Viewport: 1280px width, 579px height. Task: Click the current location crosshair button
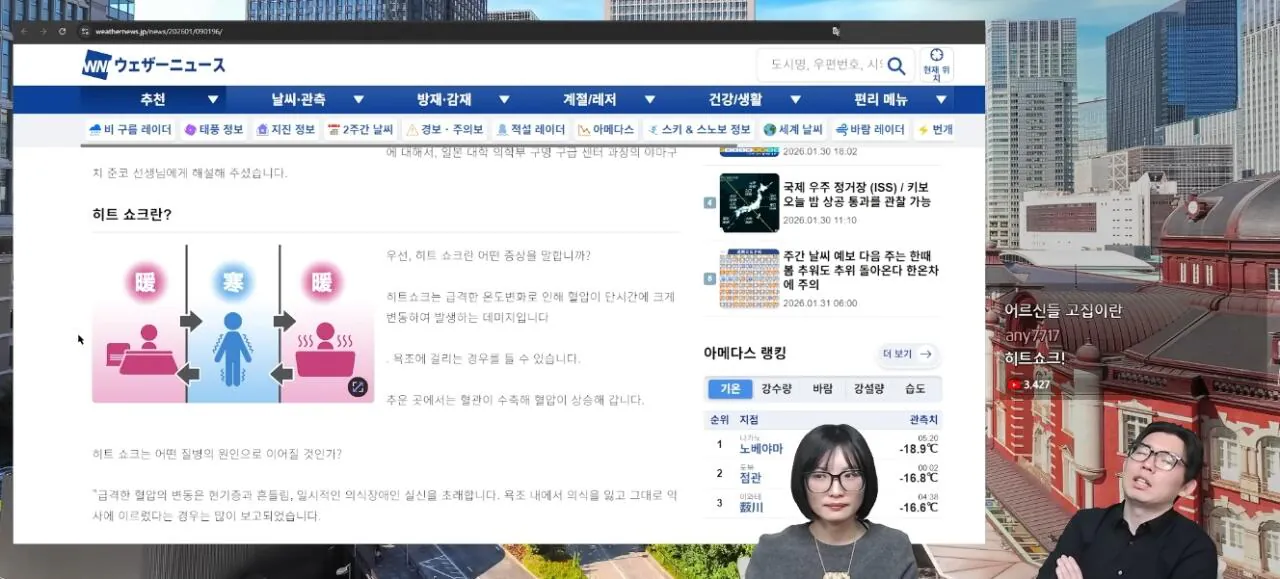coord(936,64)
